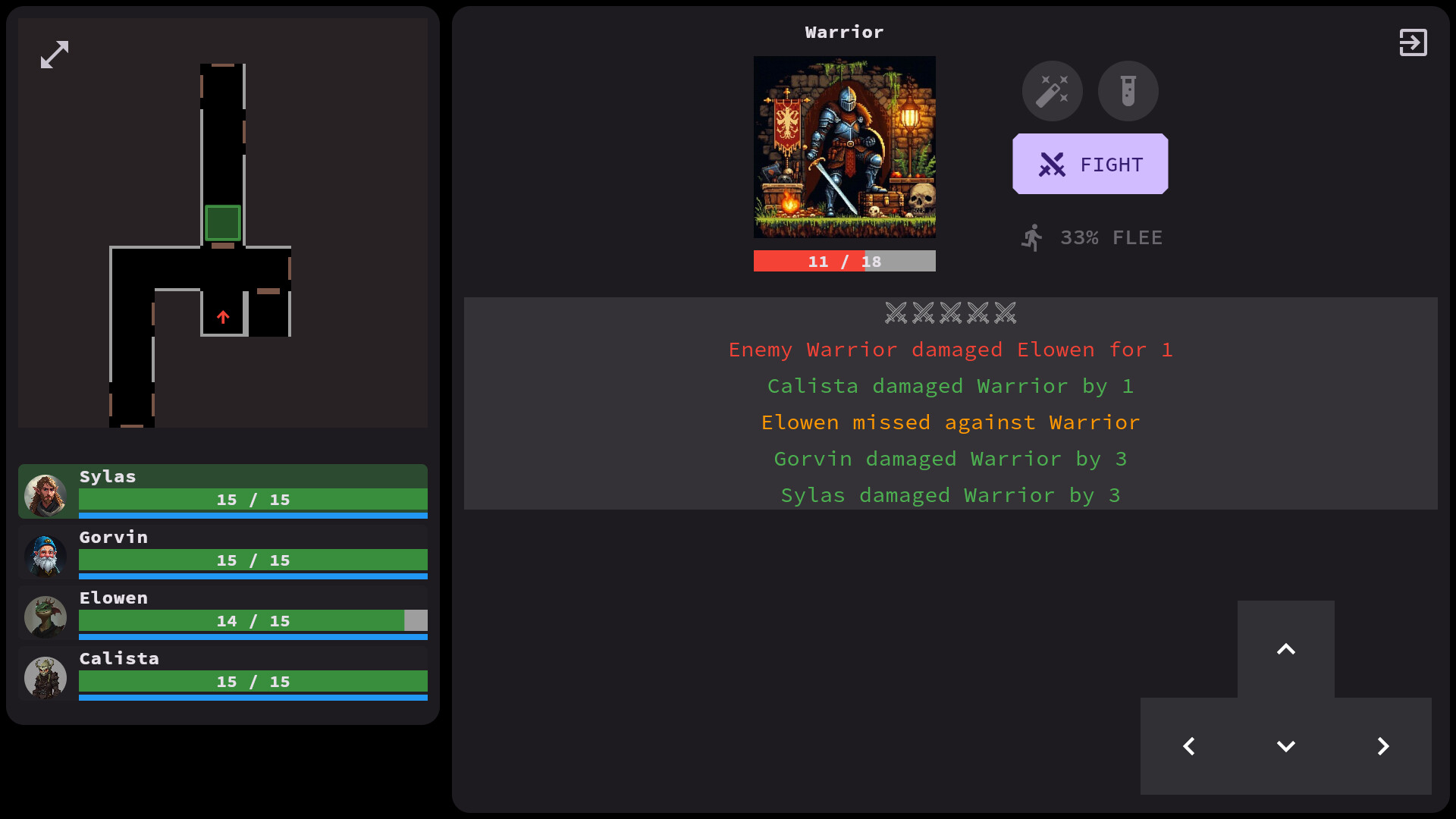Click the Warrior enemy portrait image
The height and width of the screenshot is (819, 1456).
[844, 146]
